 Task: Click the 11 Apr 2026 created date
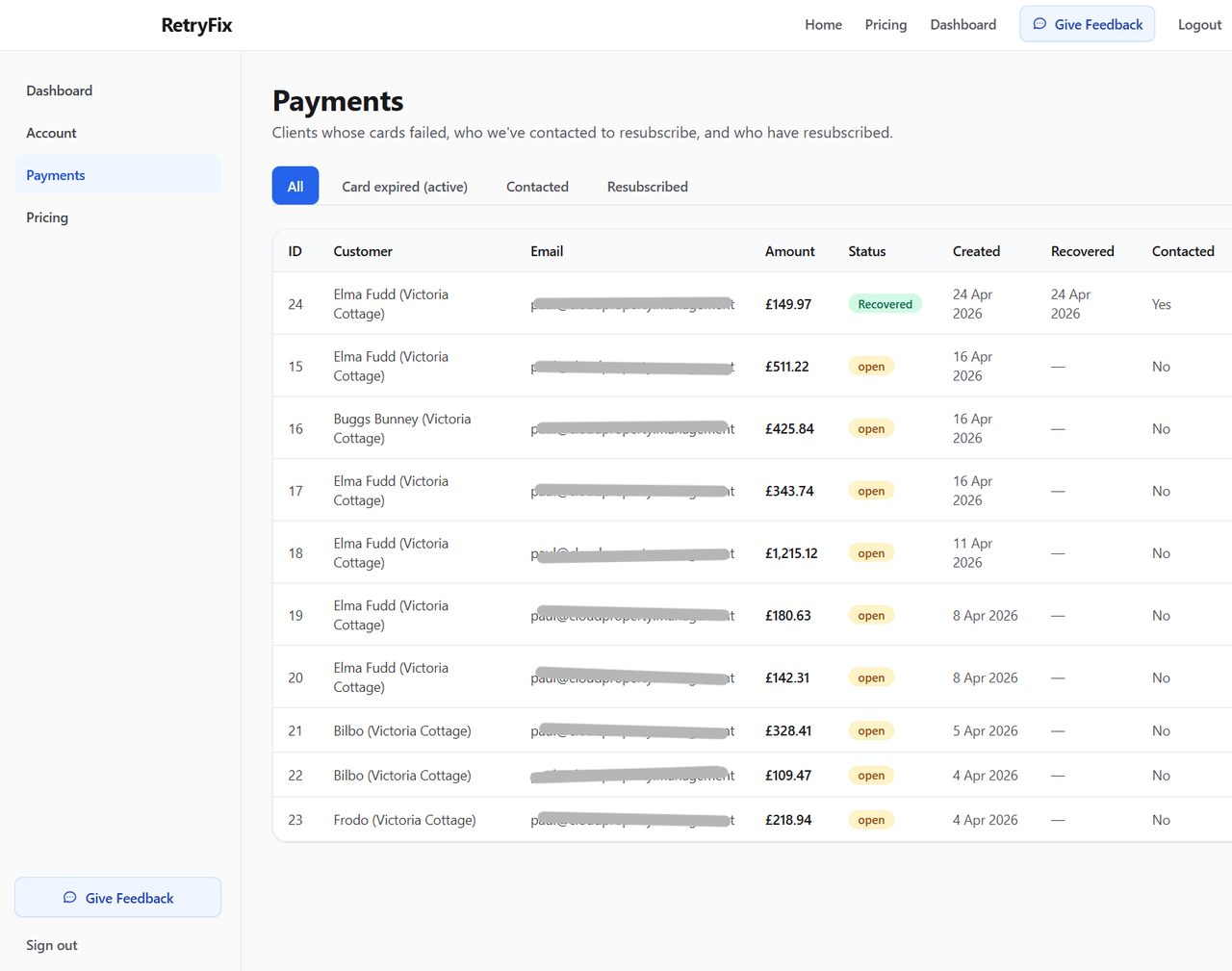click(x=972, y=553)
